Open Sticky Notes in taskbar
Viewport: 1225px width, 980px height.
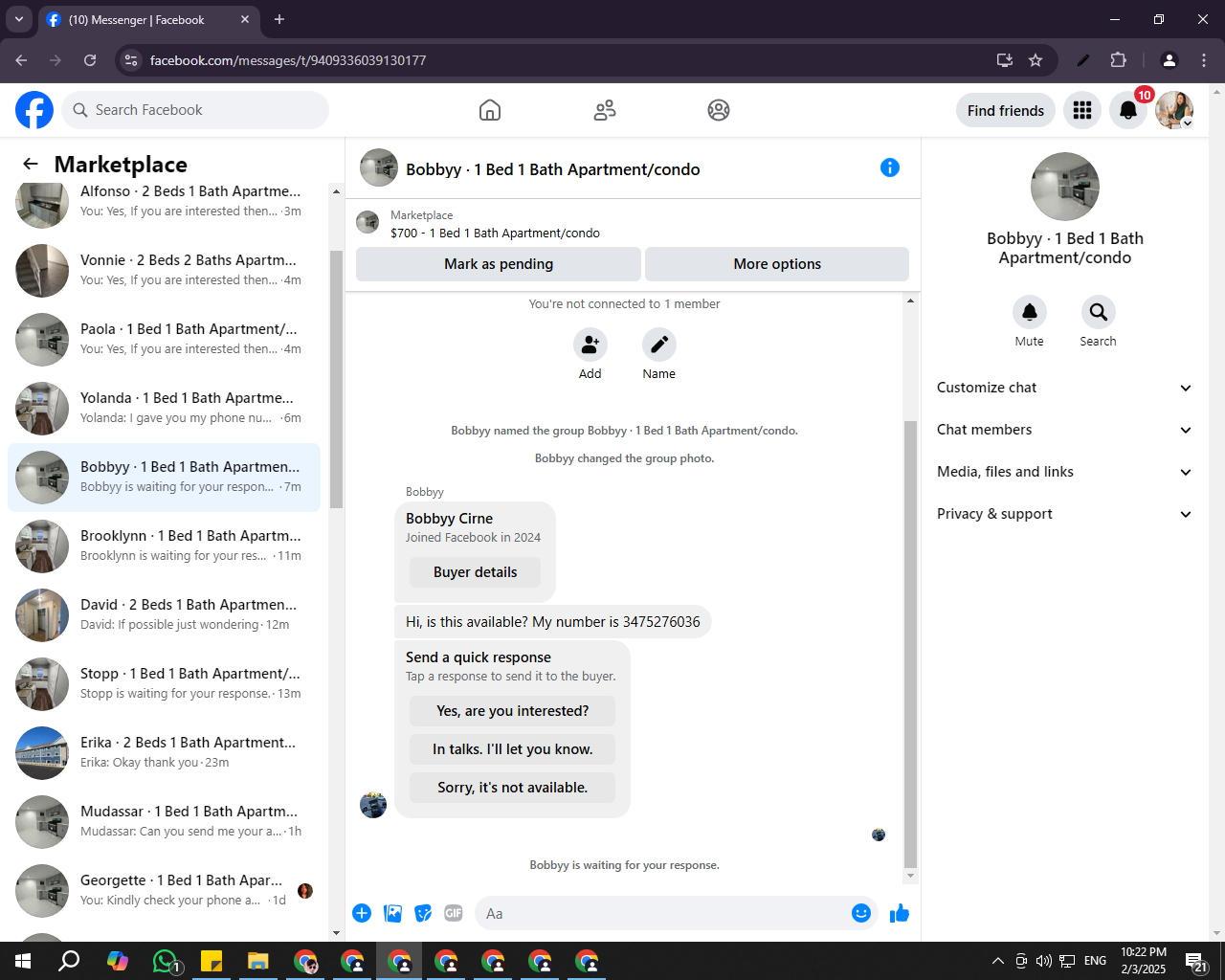[212, 961]
